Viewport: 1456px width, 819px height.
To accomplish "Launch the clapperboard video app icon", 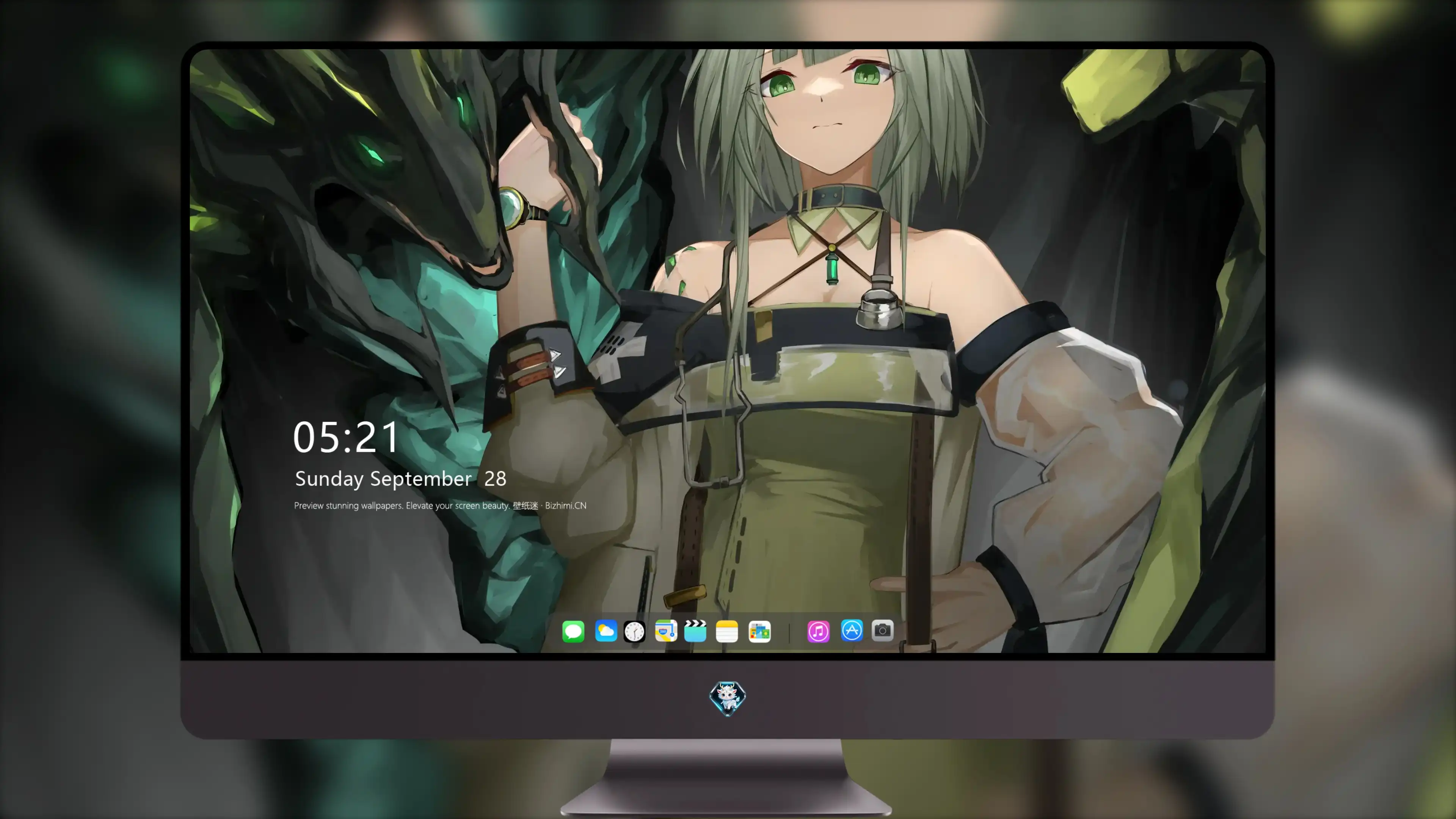I will point(695,631).
